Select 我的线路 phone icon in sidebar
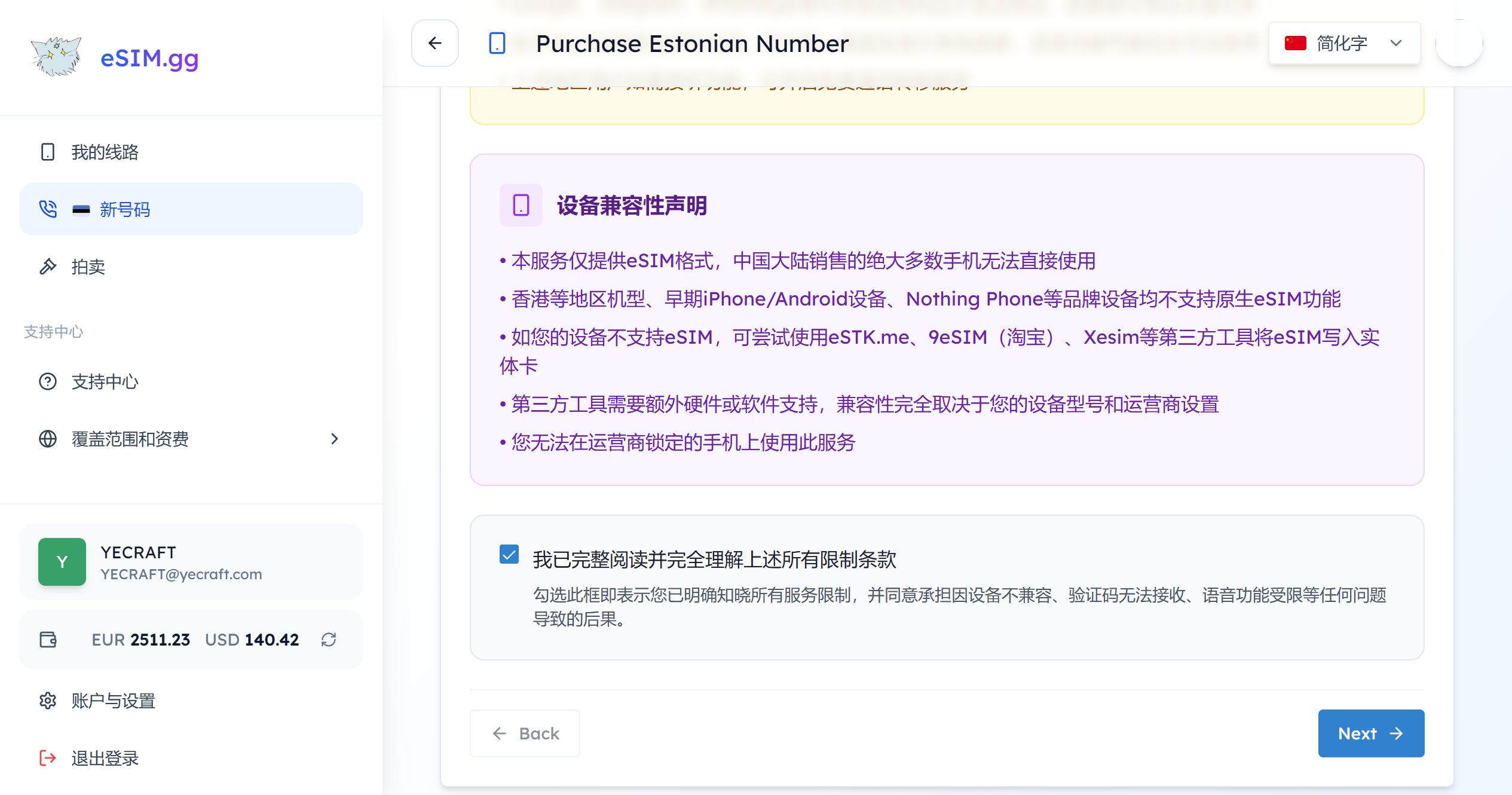 47,152
